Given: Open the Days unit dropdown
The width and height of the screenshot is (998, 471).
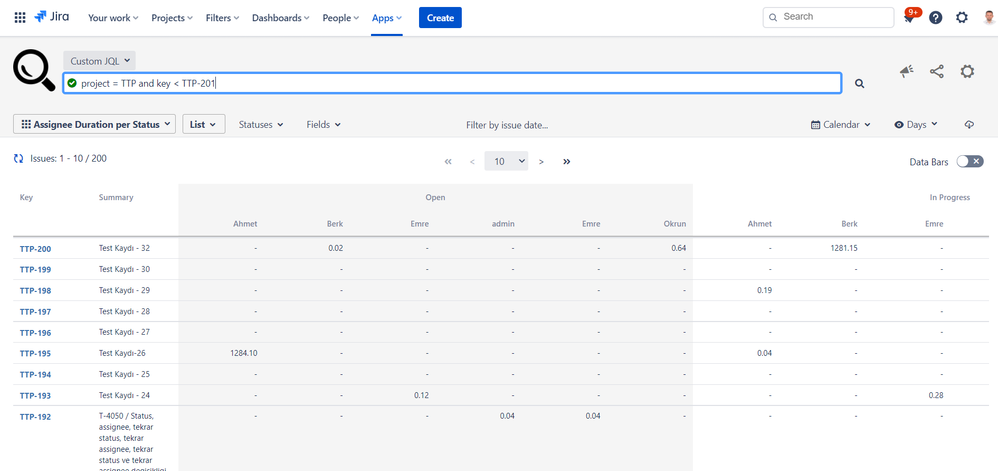Looking at the screenshot, I should pos(916,125).
